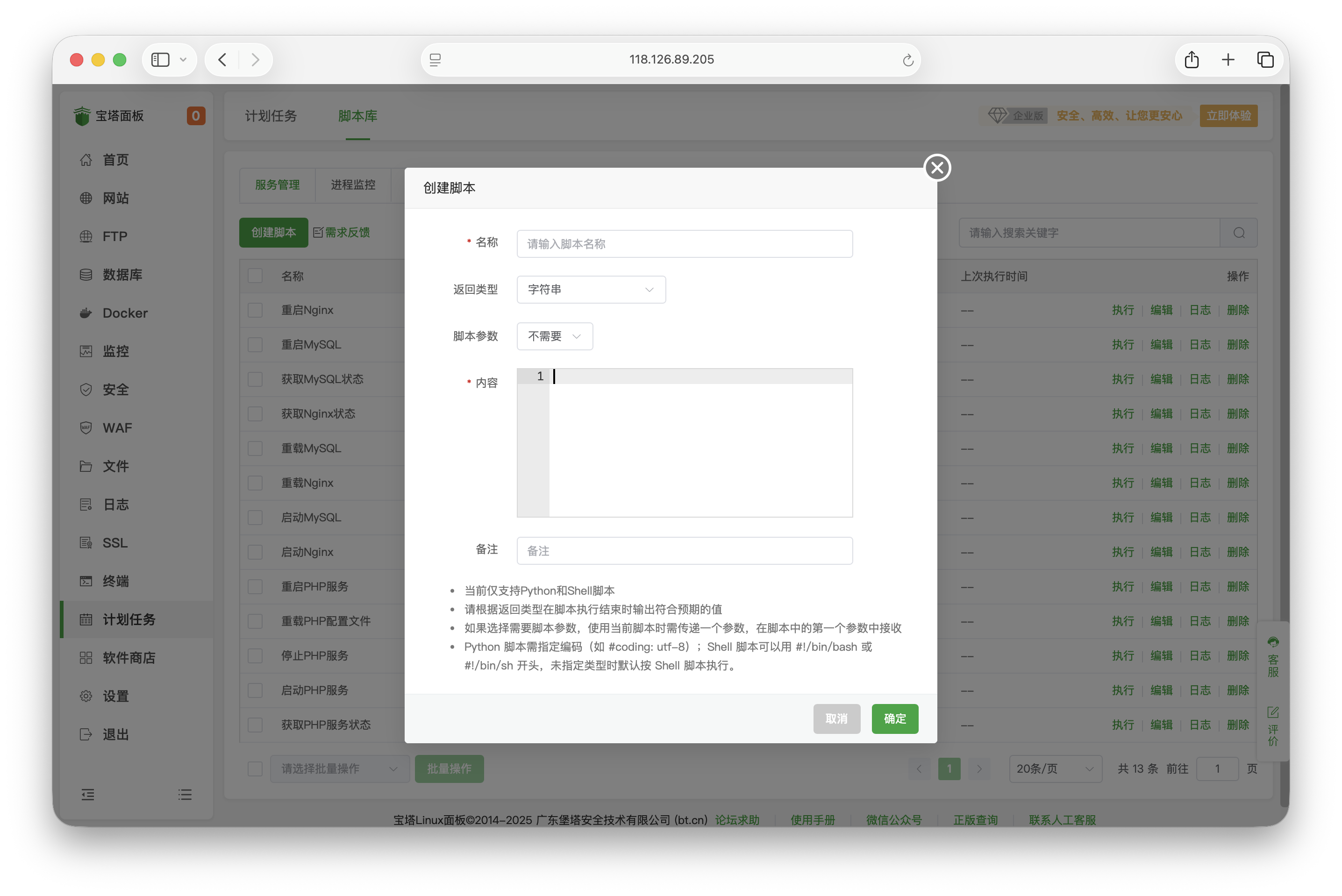
Task: Switch to the 计划任务 tab
Action: pos(271,116)
